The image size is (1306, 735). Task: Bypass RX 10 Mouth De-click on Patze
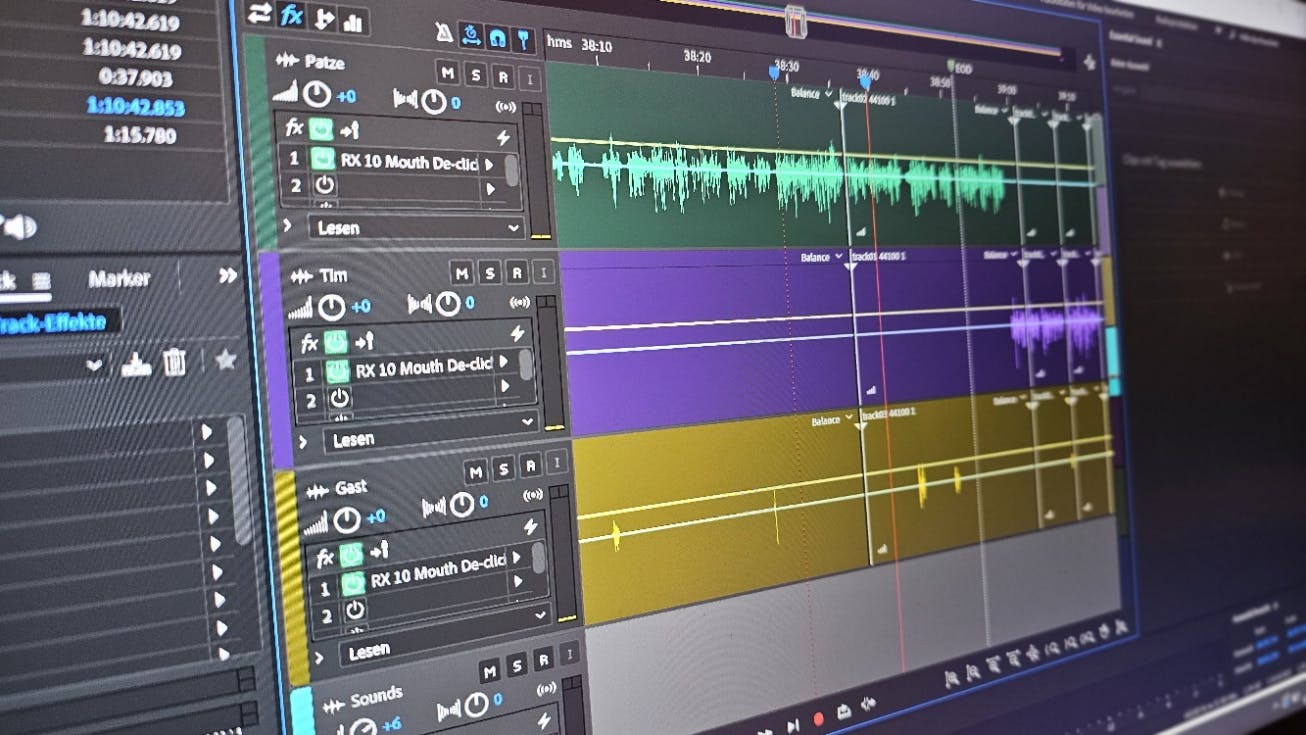pyautogui.click(x=321, y=158)
